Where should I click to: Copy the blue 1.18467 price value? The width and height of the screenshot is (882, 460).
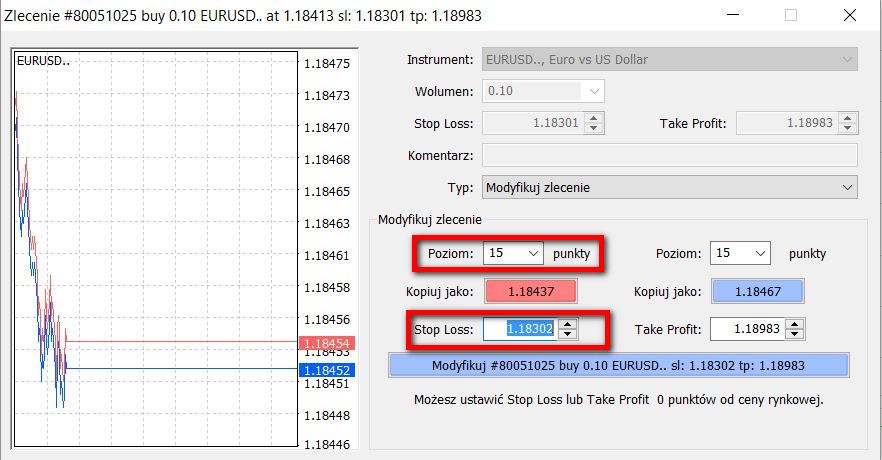point(758,291)
